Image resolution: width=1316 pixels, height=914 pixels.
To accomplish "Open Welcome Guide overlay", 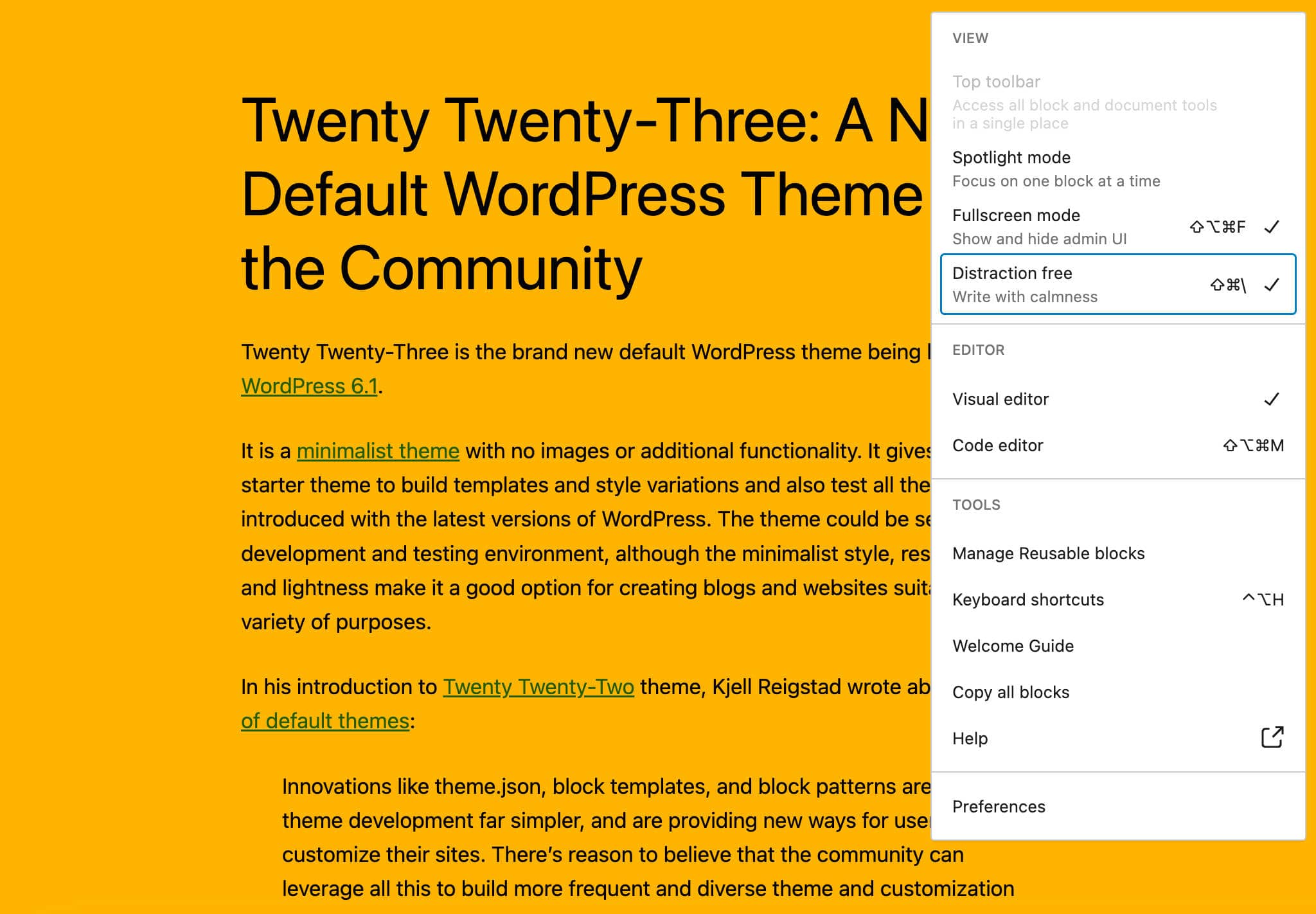I will (1012, 645).
